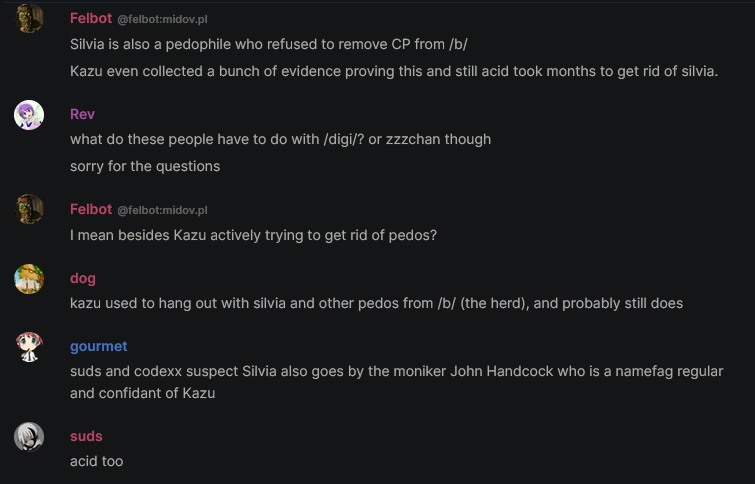Viewport: 755px width, 484px height.
Task: Click Rev's purple-haired avatar
Action: [29, 115]
